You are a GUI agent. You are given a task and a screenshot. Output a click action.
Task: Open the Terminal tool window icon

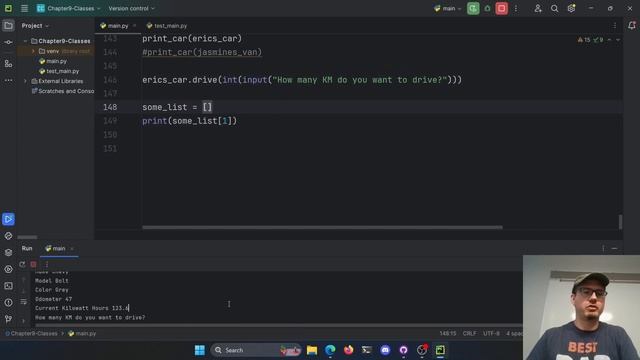(8, 286)
